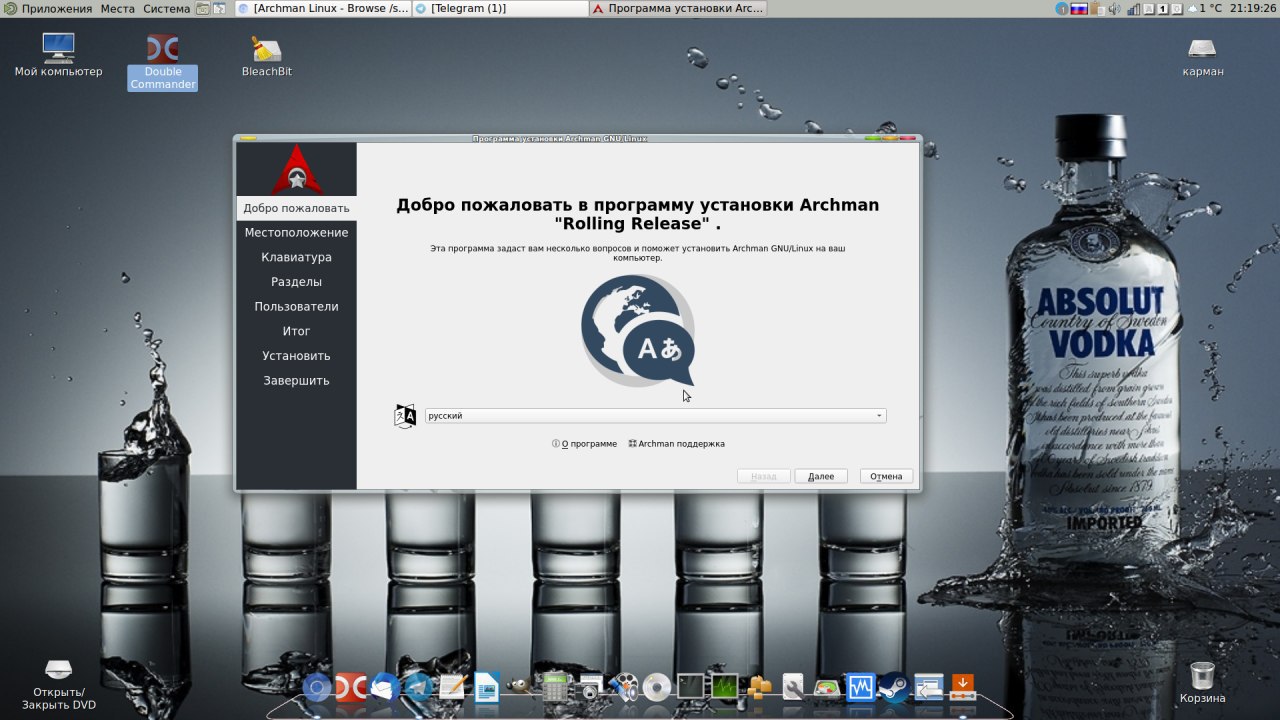This screenshot has height=720, width=1280.
Task: Select the Пользователи step in sidebar
Action: (296, 307)
